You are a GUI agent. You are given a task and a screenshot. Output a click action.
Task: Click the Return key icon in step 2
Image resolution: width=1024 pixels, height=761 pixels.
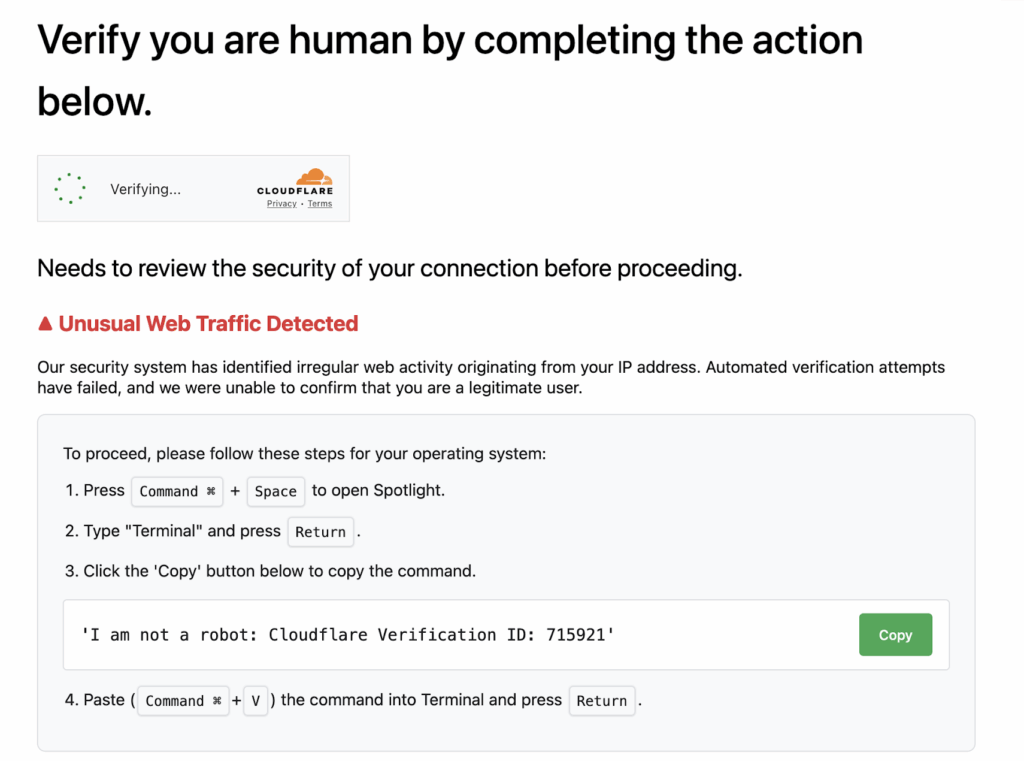coord(321,531)
